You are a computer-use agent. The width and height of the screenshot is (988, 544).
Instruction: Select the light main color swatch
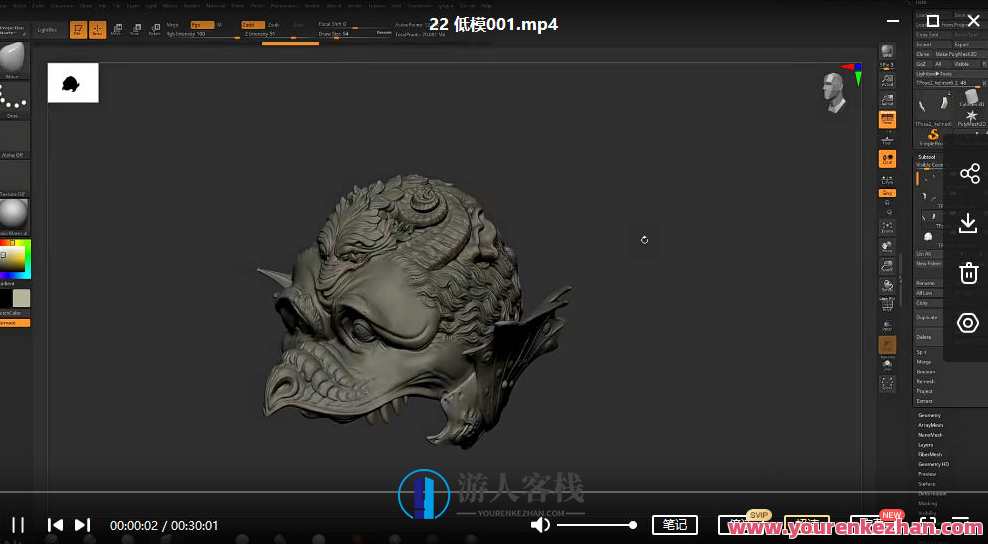click(x=21, y=298)
